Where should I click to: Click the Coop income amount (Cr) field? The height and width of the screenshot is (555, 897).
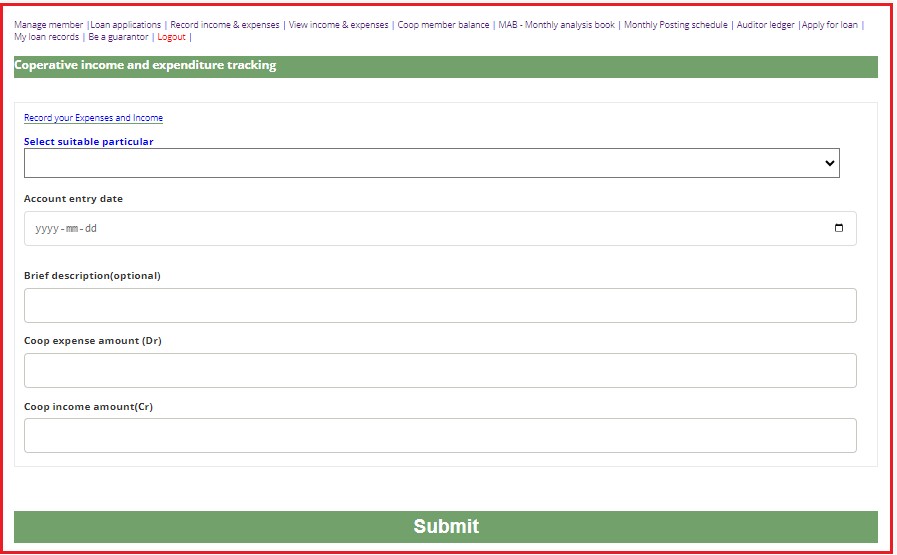[440, 435]
